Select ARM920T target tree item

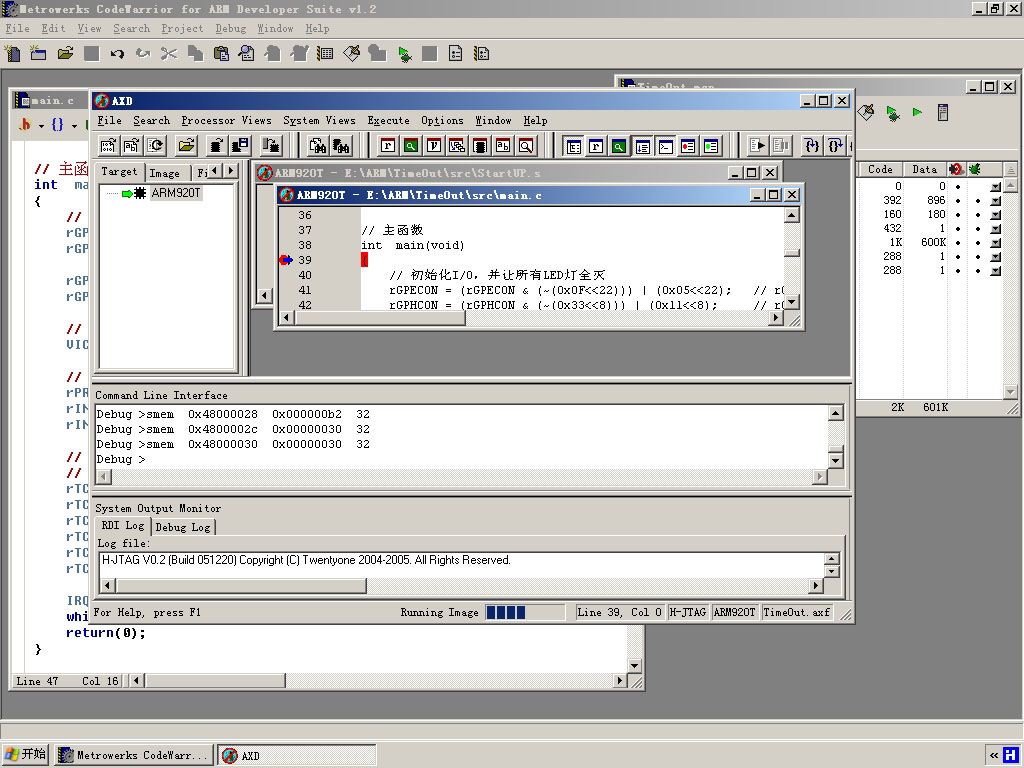[x=176, y=193]
